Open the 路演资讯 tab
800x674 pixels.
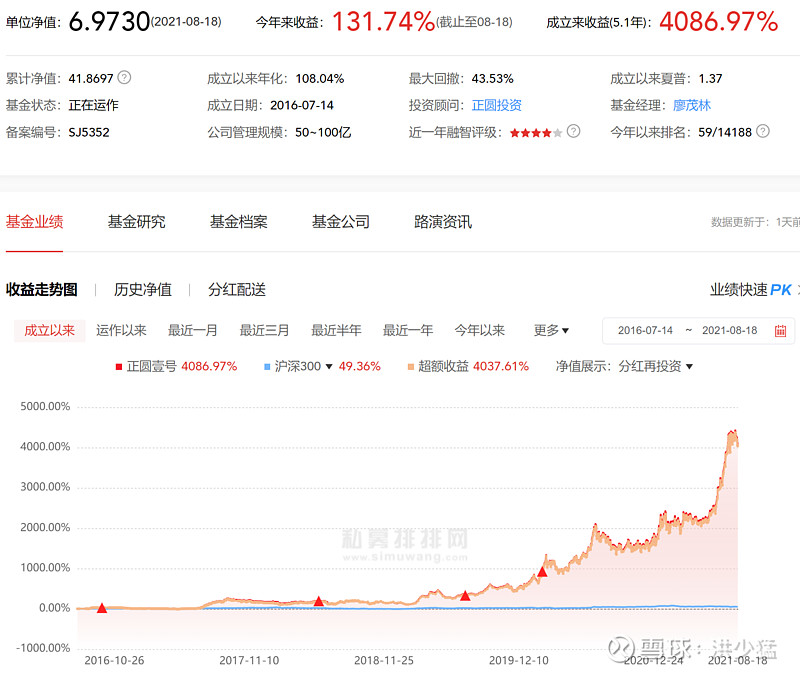tap(443, 222)
